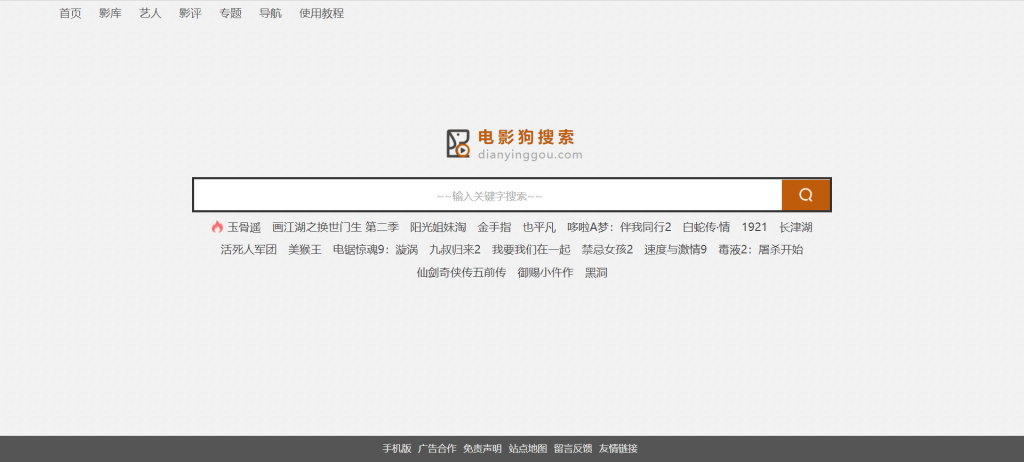
Task: Open the 专题 navigation item
Action: click(x=231, y=13)
